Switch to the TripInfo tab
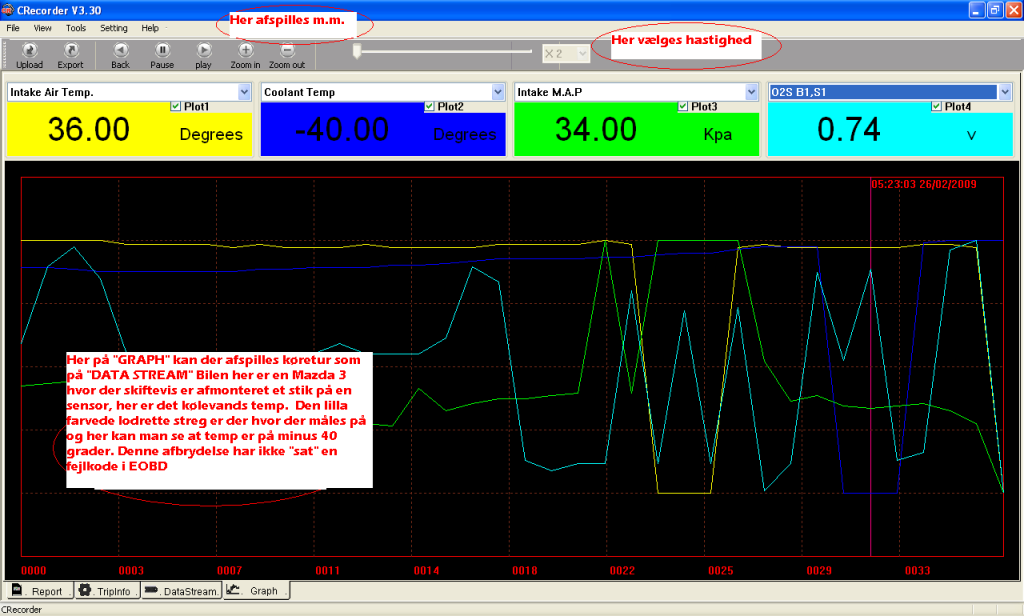The width and height of the screenshot is (1024, 616). (x=108, y=591)
